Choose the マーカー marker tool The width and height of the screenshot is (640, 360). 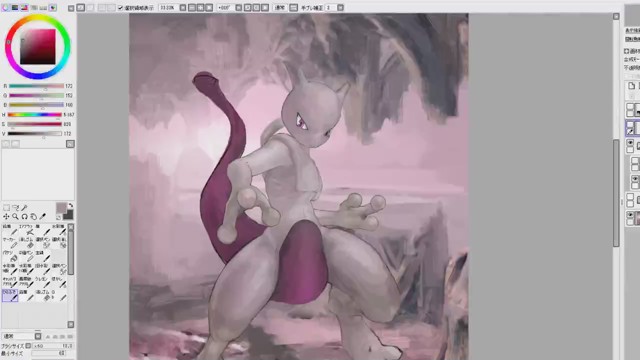tap(10, 242)
